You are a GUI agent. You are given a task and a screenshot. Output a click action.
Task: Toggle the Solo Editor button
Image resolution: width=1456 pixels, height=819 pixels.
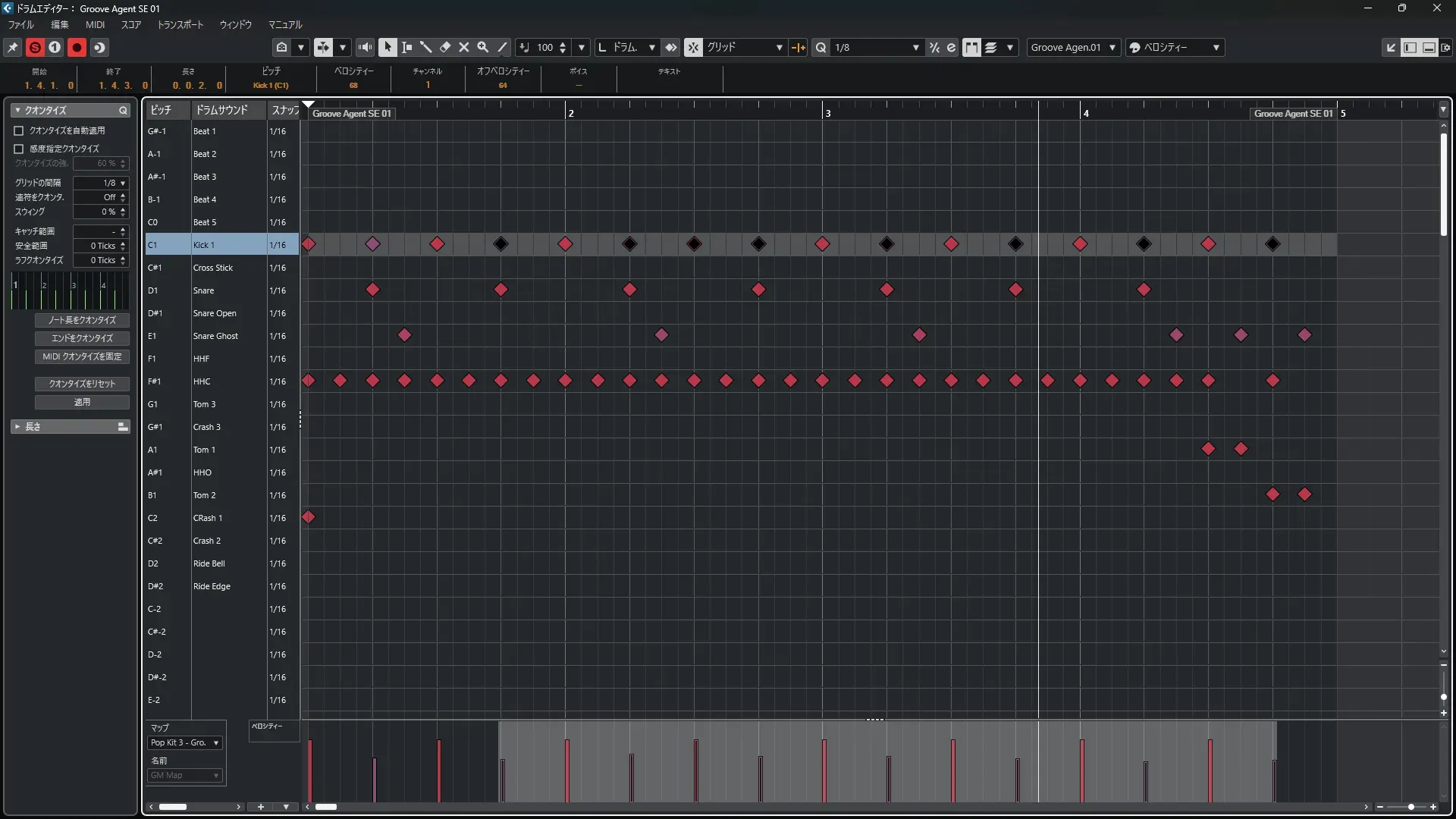(35, 47)
